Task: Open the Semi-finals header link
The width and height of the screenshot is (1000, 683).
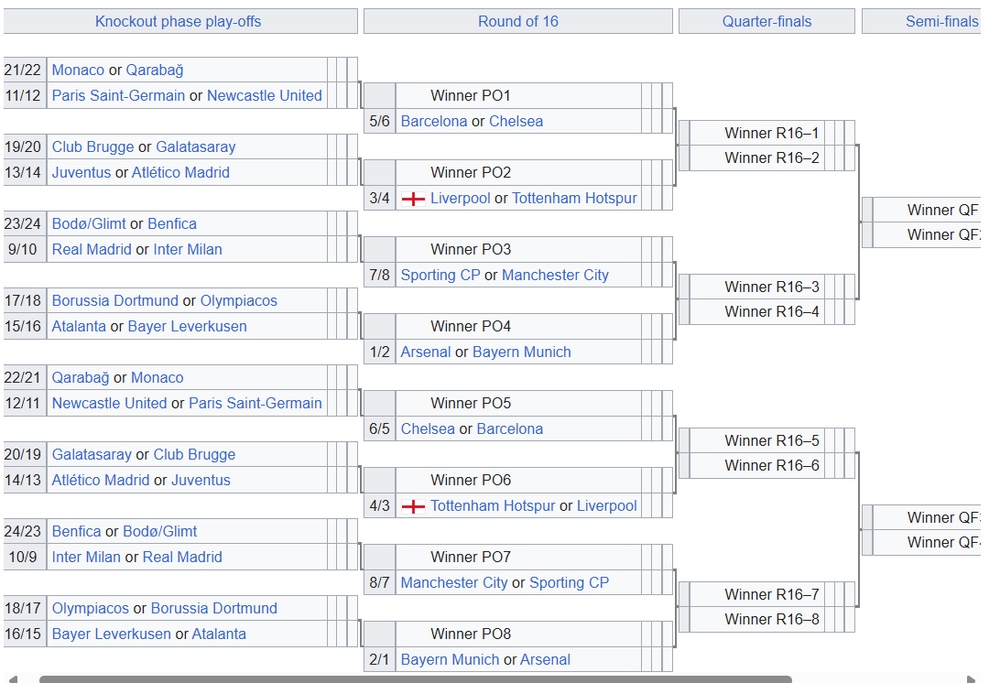Action: (942, 21)
